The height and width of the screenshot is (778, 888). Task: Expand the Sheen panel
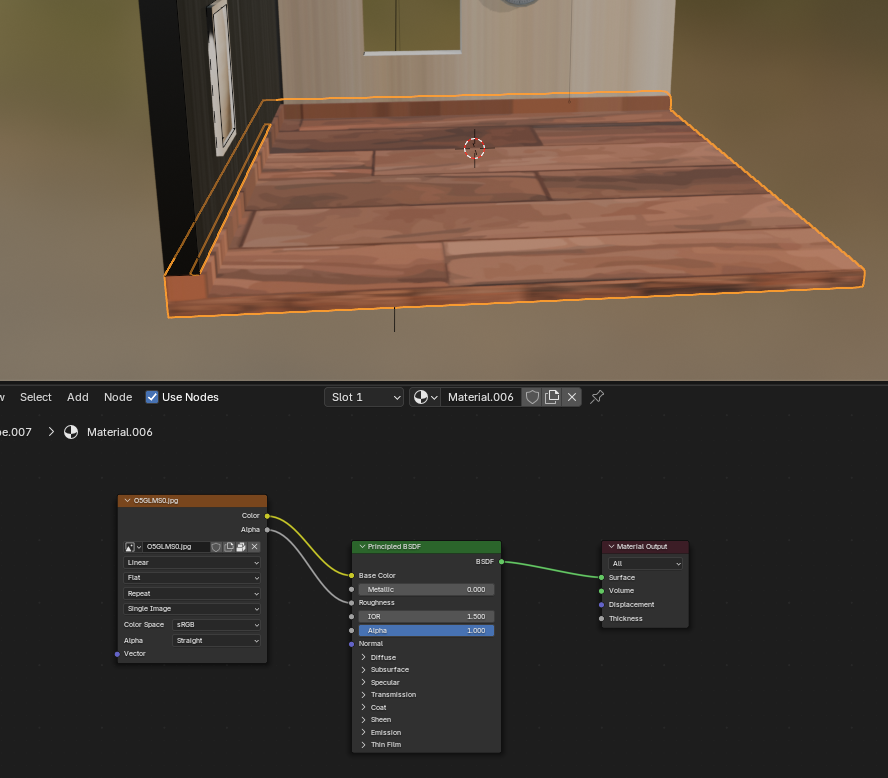[364, 720]
